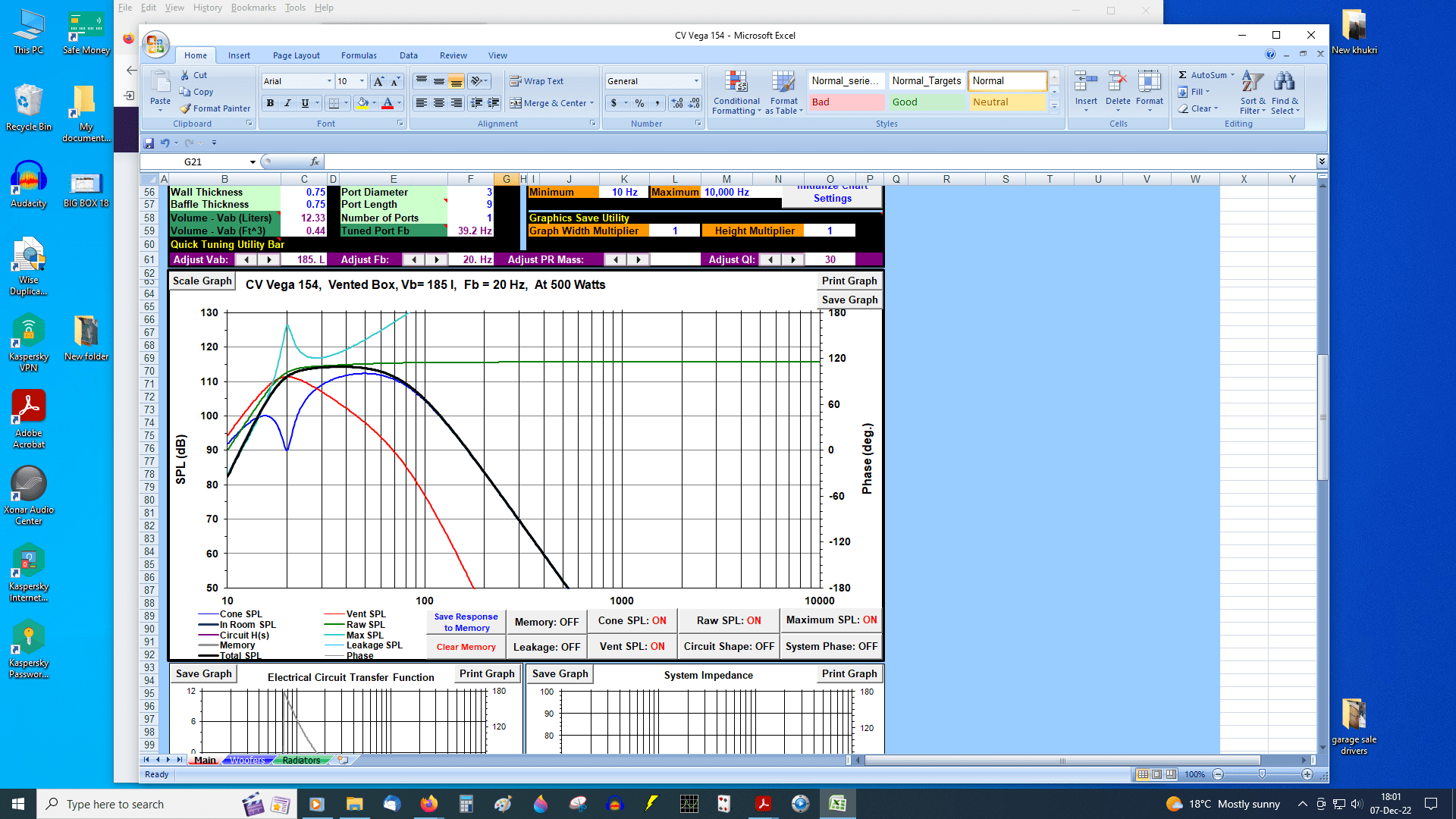1456x819 pixels.
Task: Apply percent style format
Action: (x=640, y=103)
